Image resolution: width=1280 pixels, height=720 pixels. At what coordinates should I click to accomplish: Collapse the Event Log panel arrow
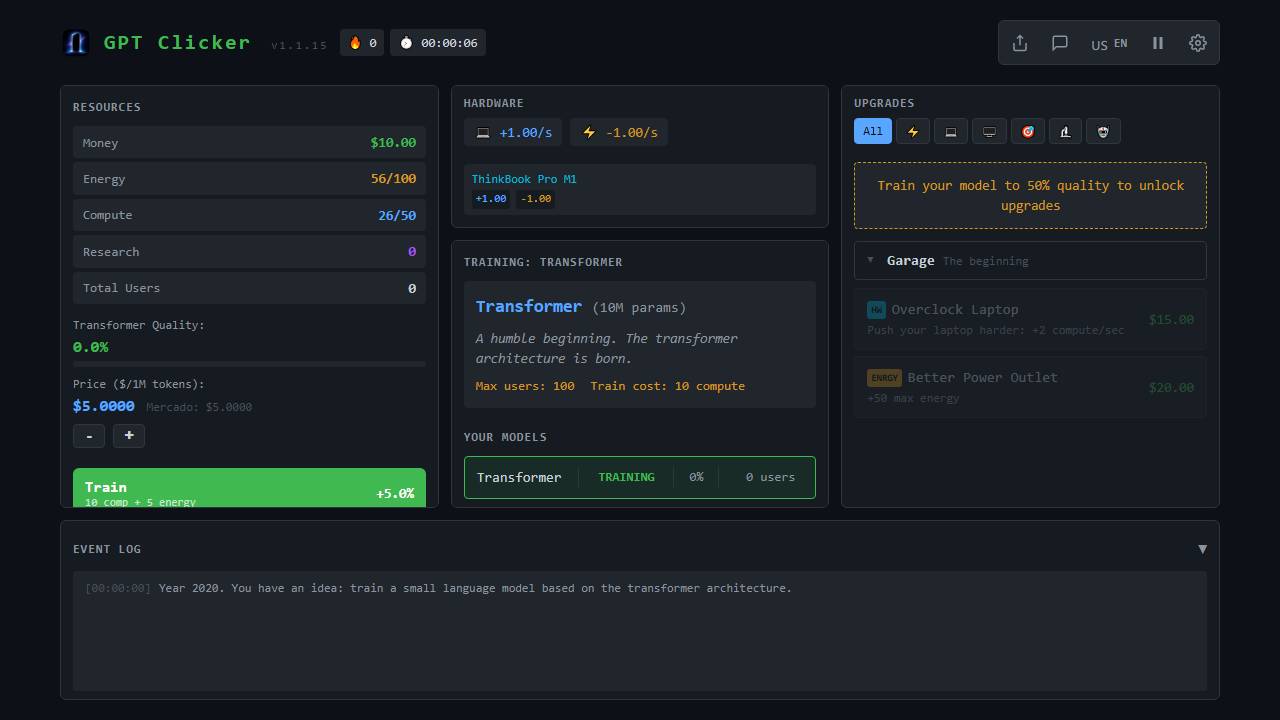pos(1202,549)
